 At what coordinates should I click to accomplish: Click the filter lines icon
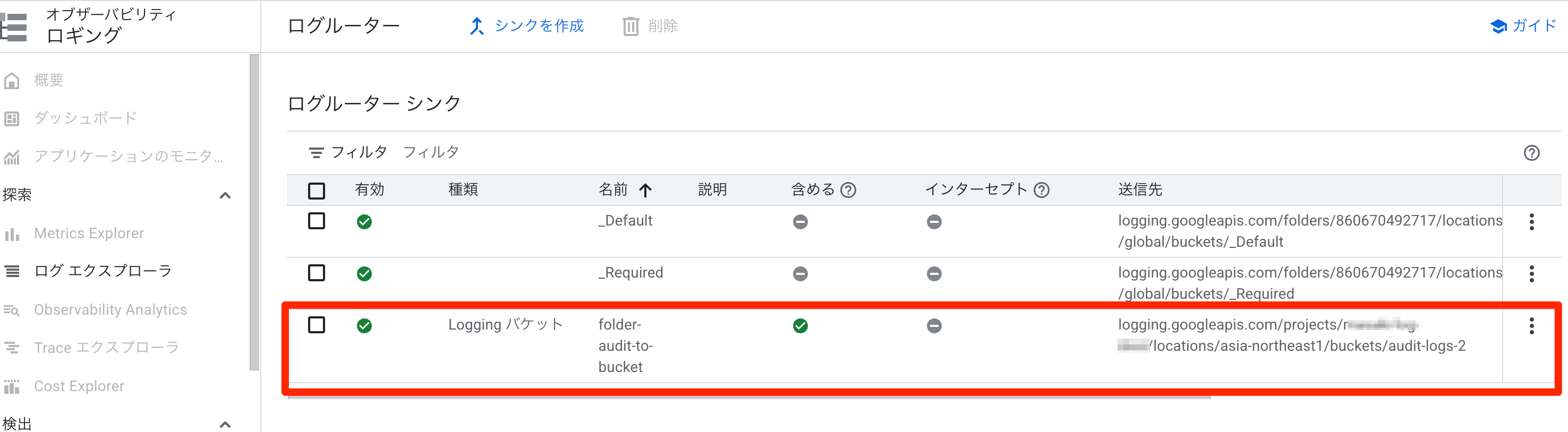[x=316, y=153]
